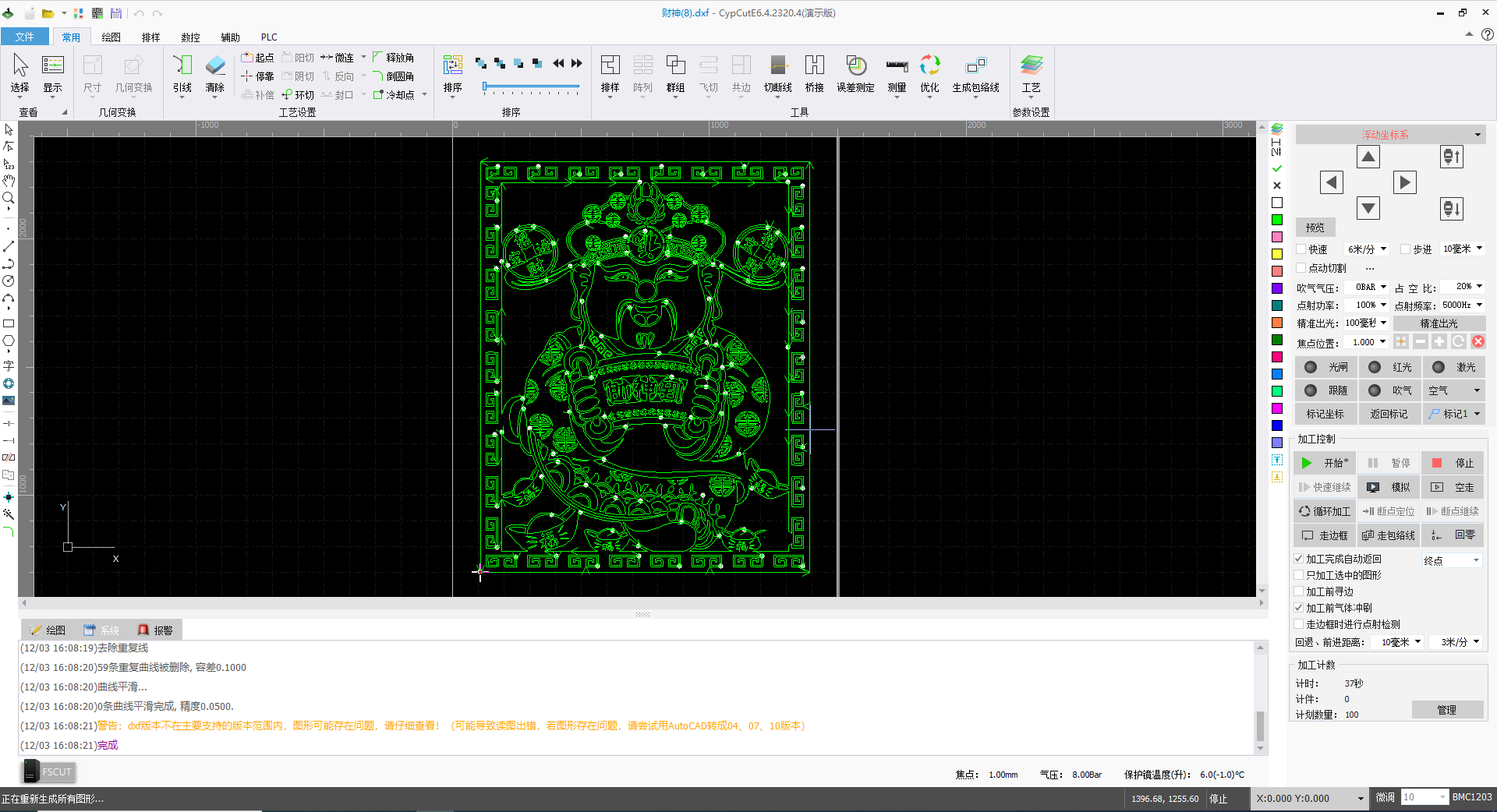Uncheck 加工前气体冲刷 checkbox
This screenshot has height=812, width=1497.
tap(1299, 608)
